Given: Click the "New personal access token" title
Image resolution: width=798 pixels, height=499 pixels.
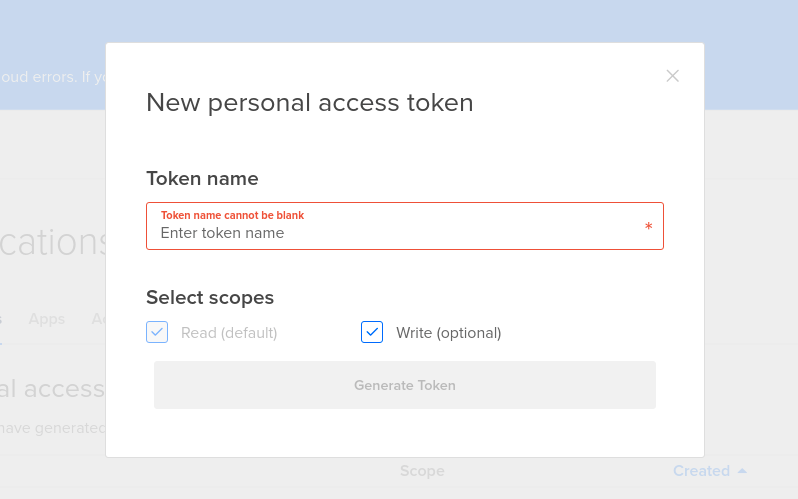Looking at the screenshot, I should (x=309, y=102).
